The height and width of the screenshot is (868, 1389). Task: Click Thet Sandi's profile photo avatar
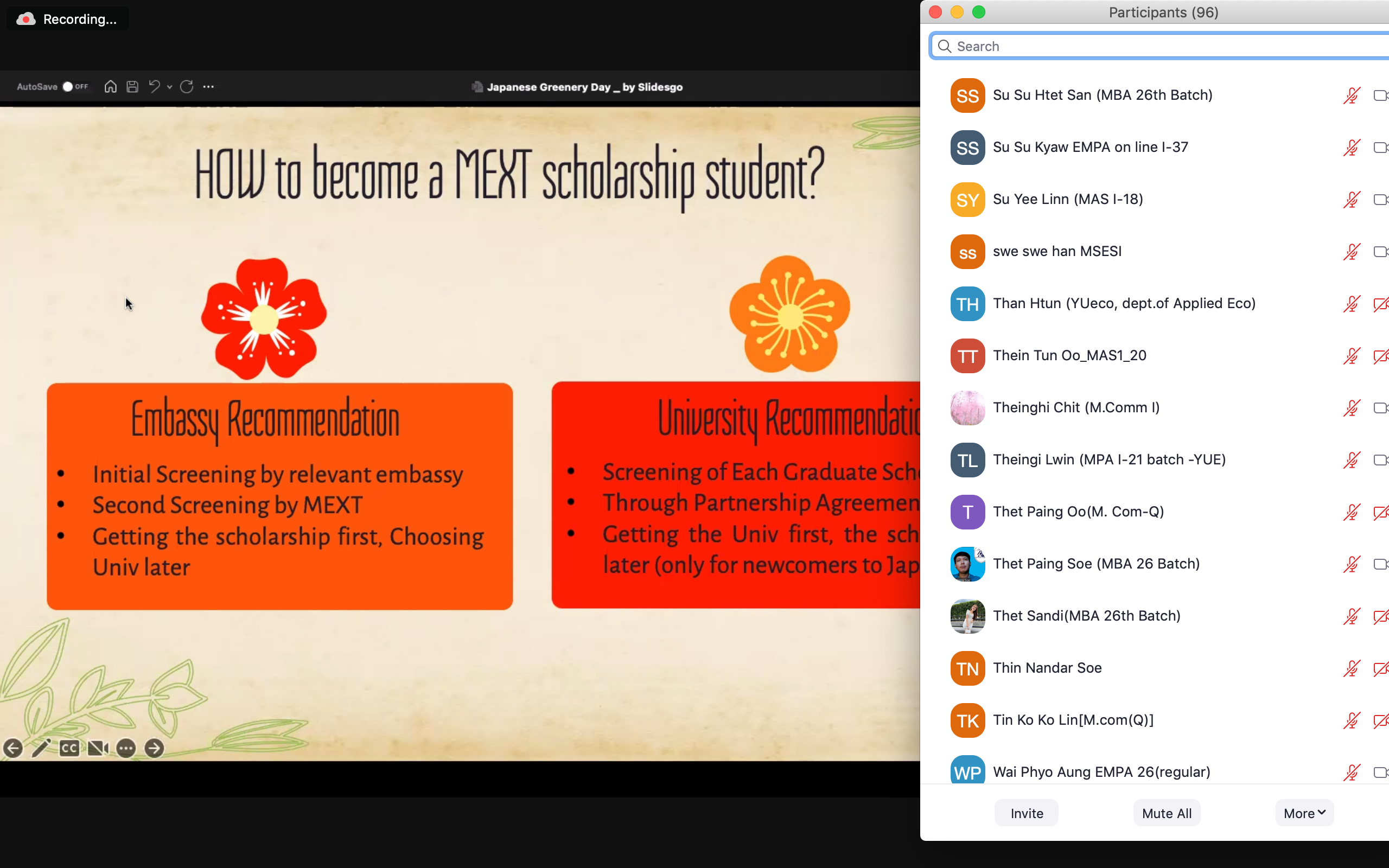(x=968, y=617)
